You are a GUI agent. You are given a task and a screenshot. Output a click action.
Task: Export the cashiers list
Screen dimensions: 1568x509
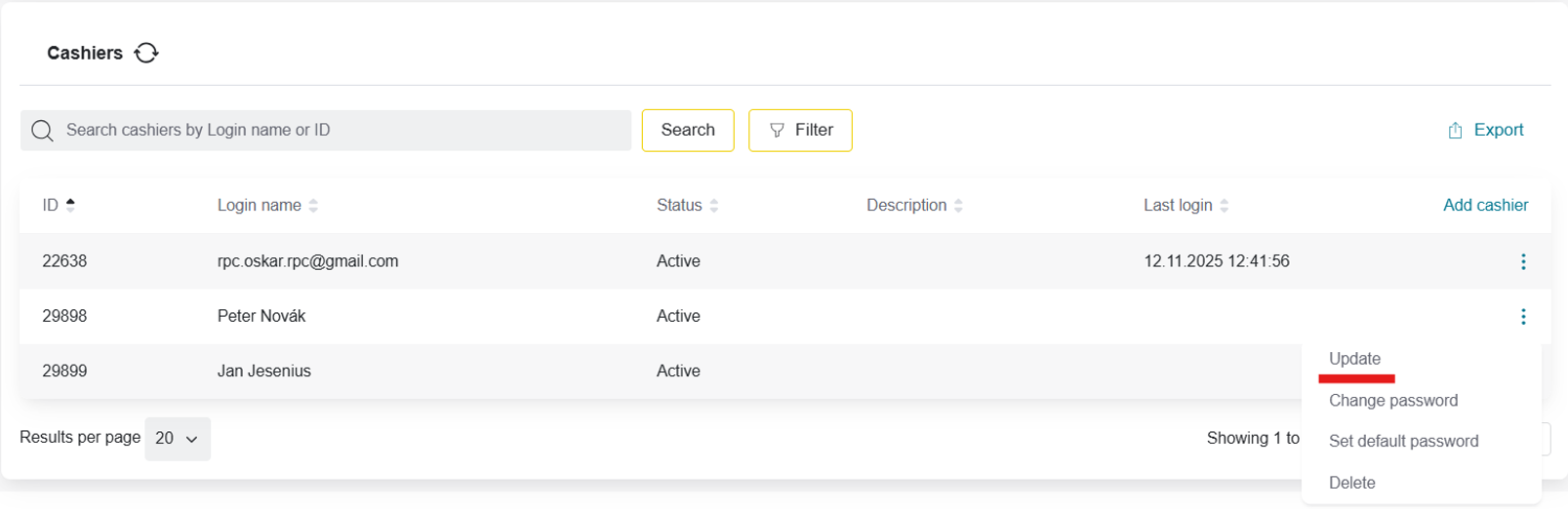point(1485,130)
